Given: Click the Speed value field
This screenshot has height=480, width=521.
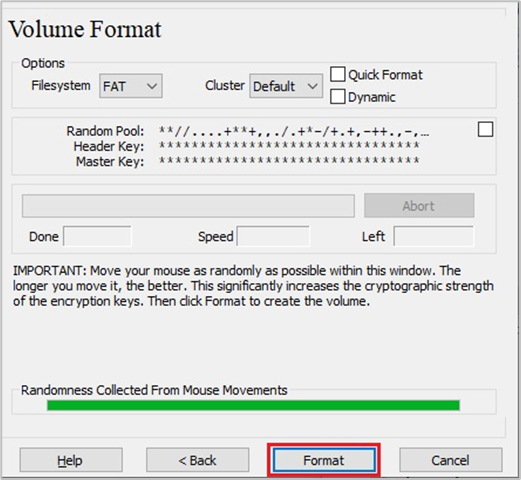Looking at the screenshot, I should 273,236.
